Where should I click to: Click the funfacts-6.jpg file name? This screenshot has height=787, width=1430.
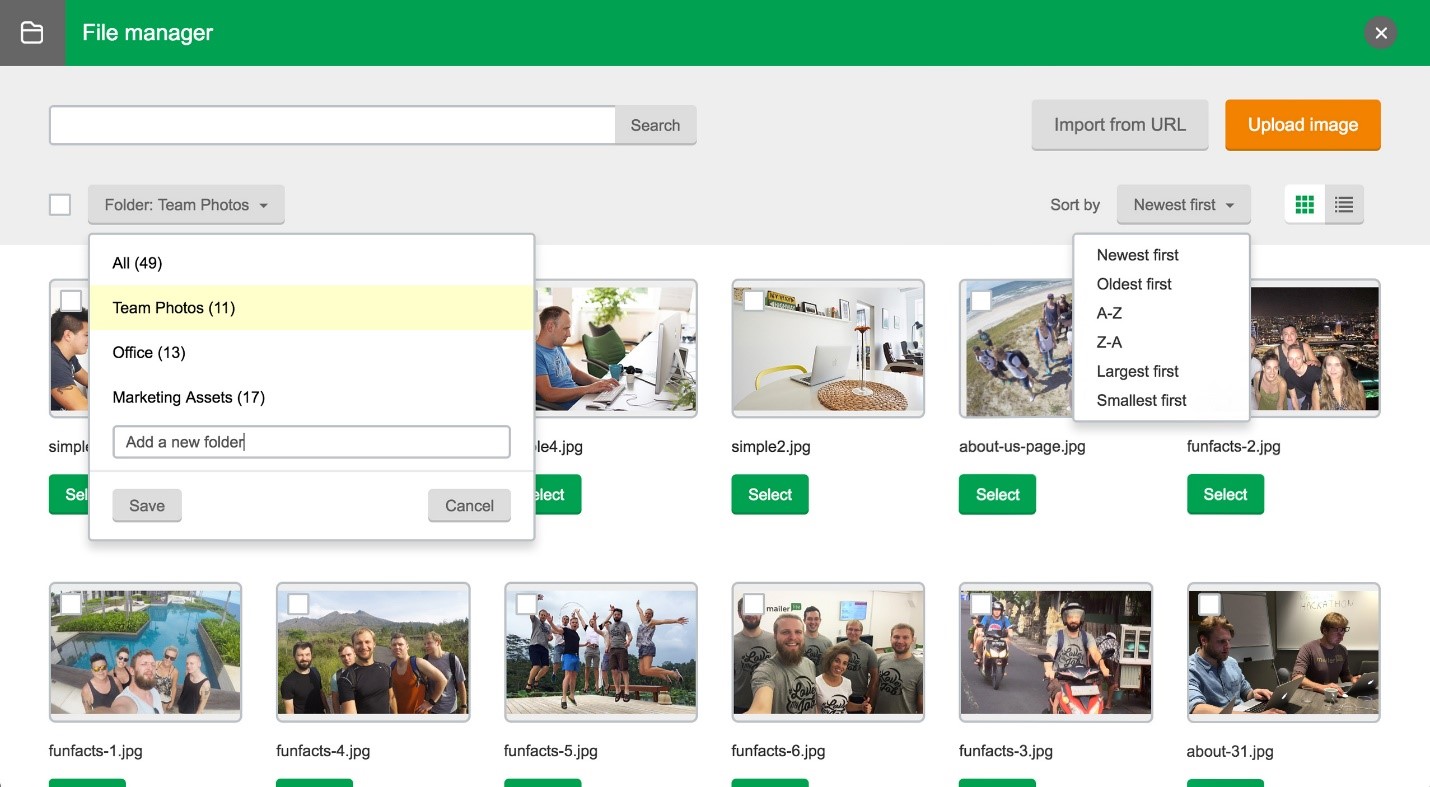tap(778, 751)
